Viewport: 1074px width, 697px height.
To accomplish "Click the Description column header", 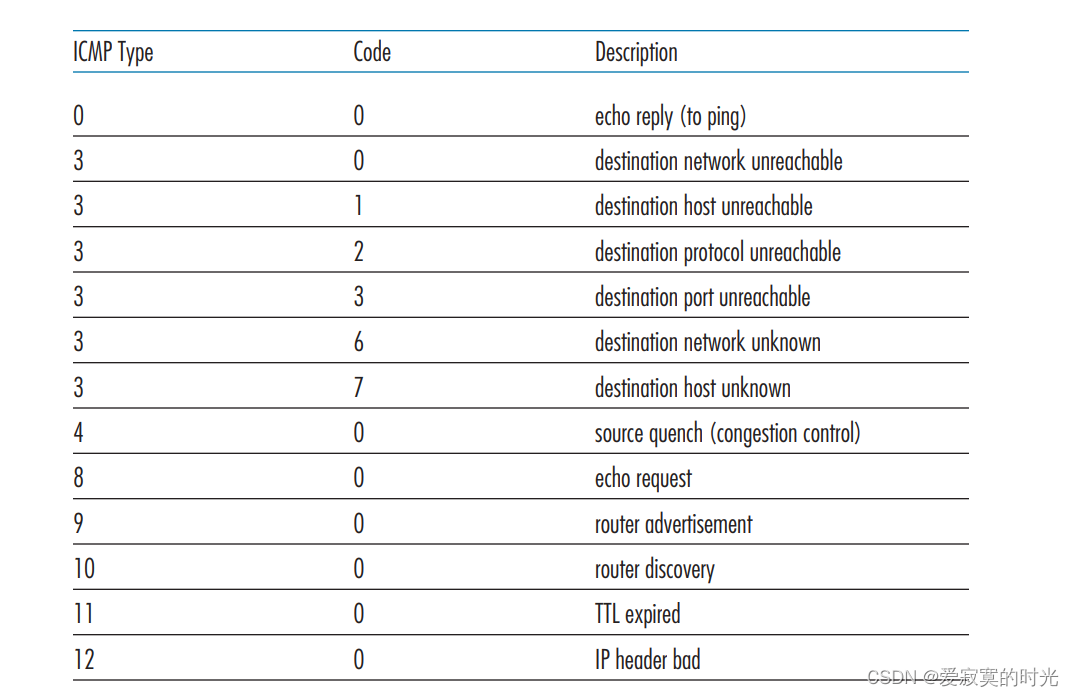I will coord(636,52).
